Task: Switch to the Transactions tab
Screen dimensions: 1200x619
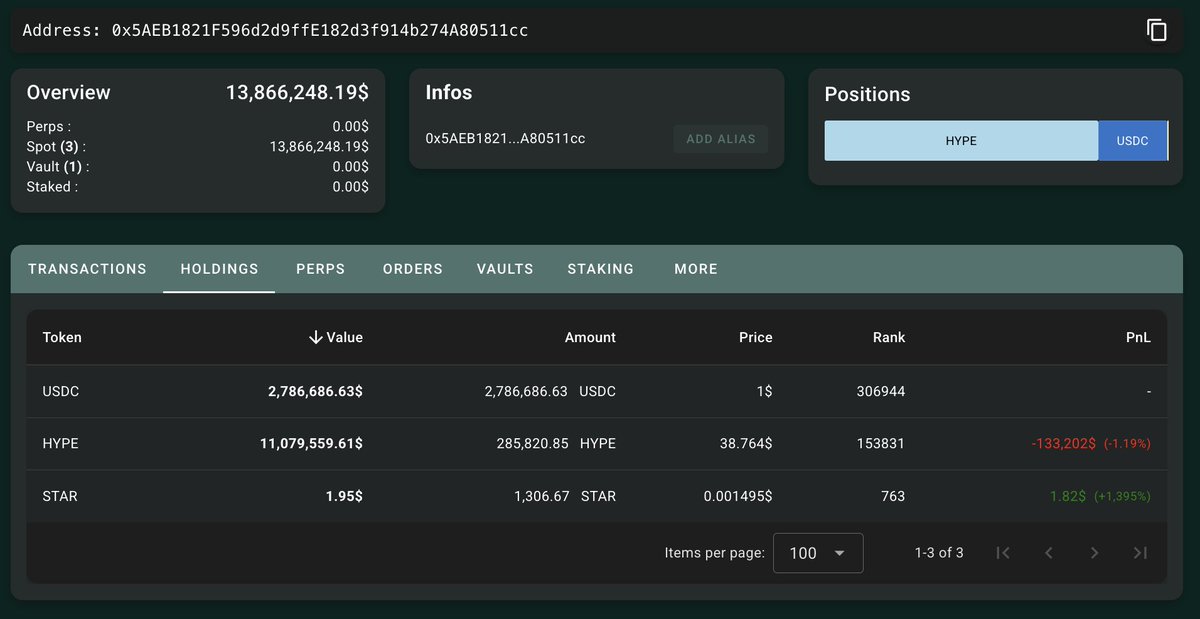Action: click(87, 269)
